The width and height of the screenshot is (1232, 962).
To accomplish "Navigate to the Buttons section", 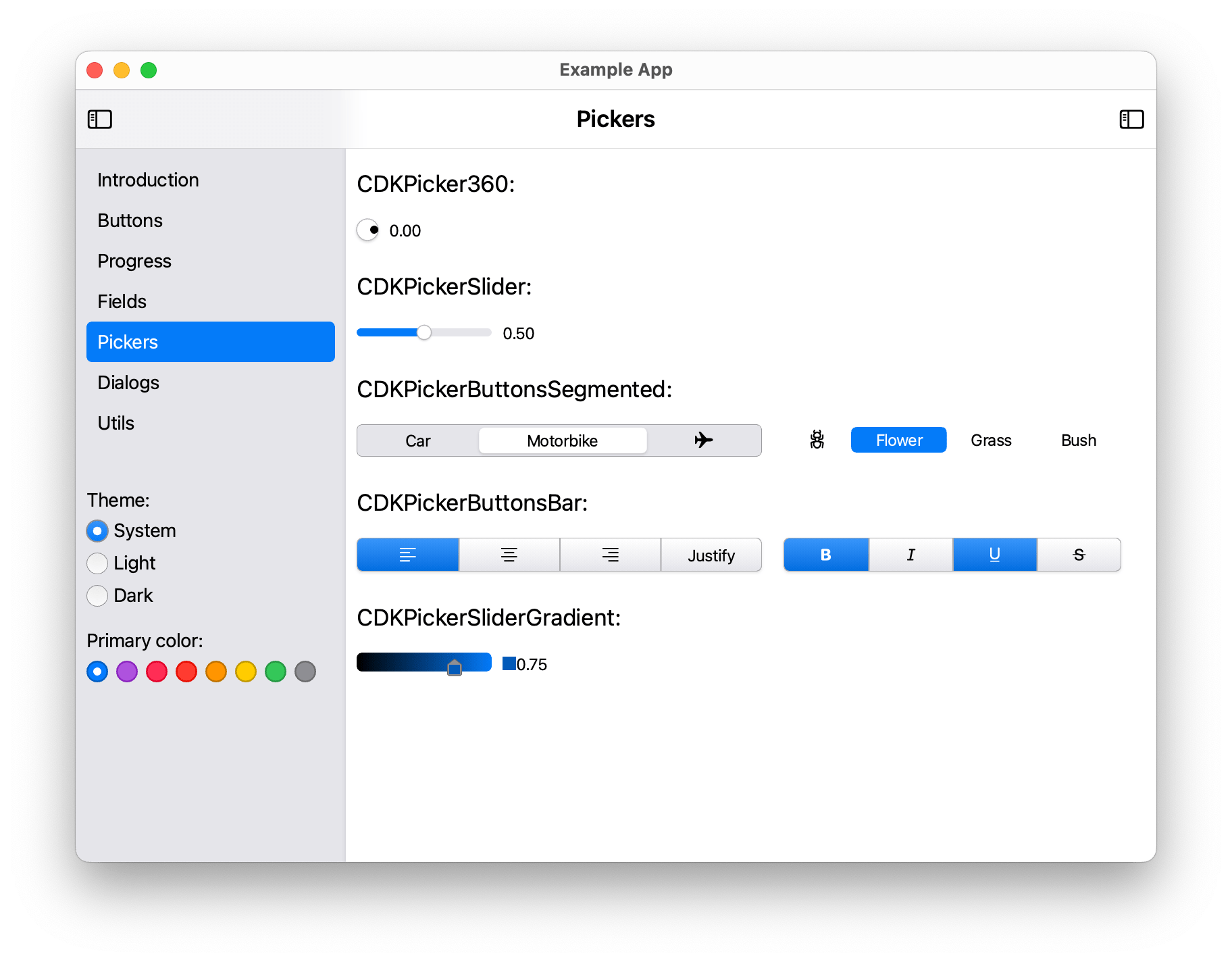I will (130, 220).
